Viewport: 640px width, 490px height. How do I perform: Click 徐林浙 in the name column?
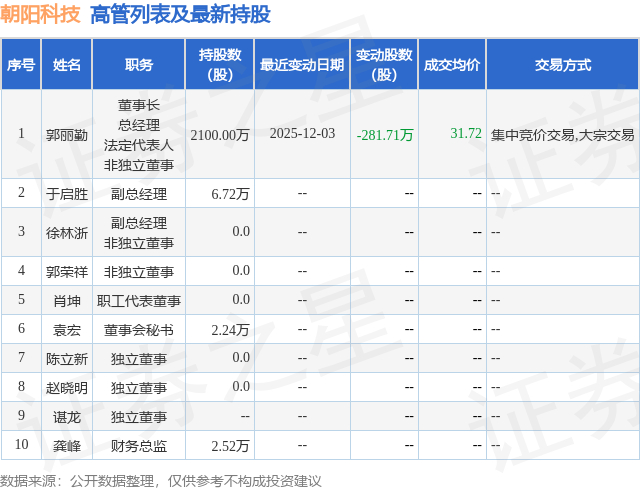tap(67, 233)
